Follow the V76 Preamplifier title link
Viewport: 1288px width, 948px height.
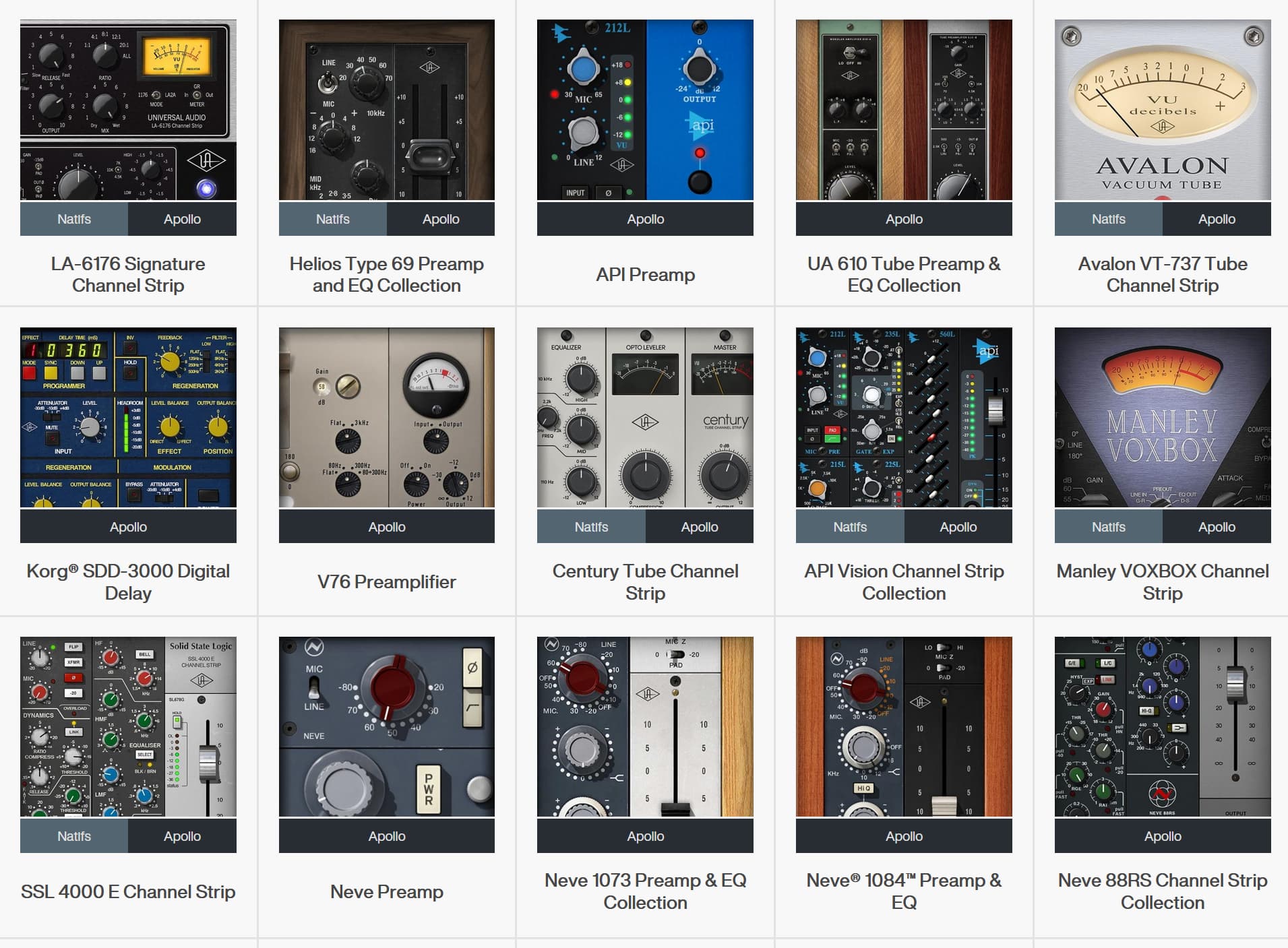(387, 581)
